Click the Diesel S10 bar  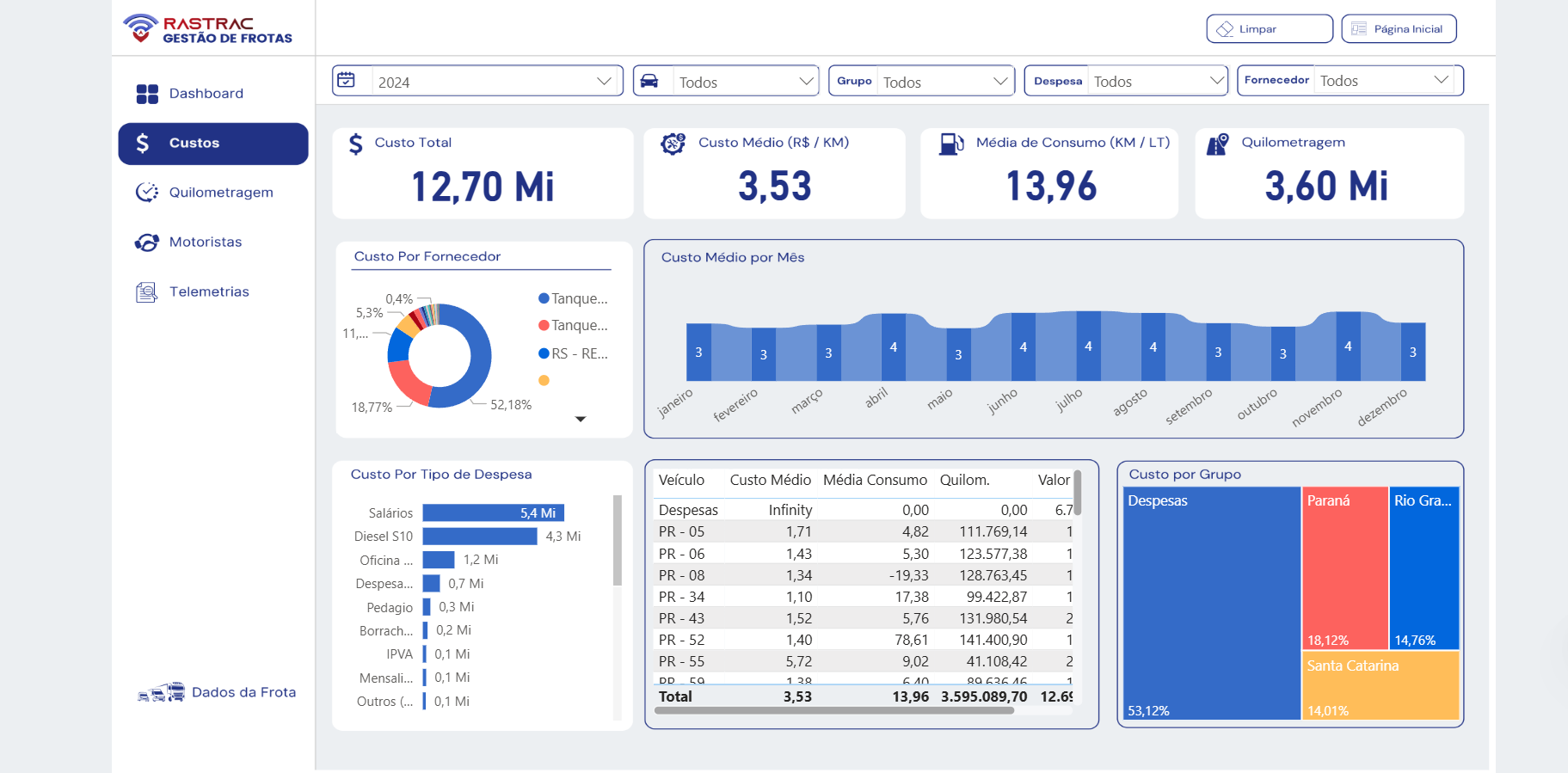click(x=480, y=536)
